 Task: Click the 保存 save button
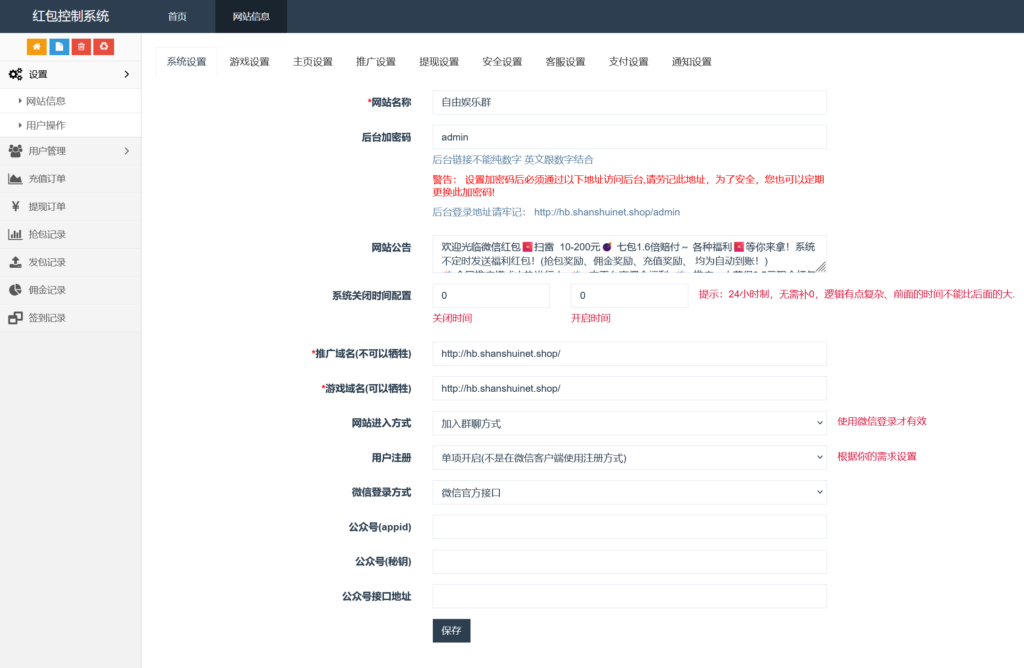pyautogui.click(x=451, y=631)
